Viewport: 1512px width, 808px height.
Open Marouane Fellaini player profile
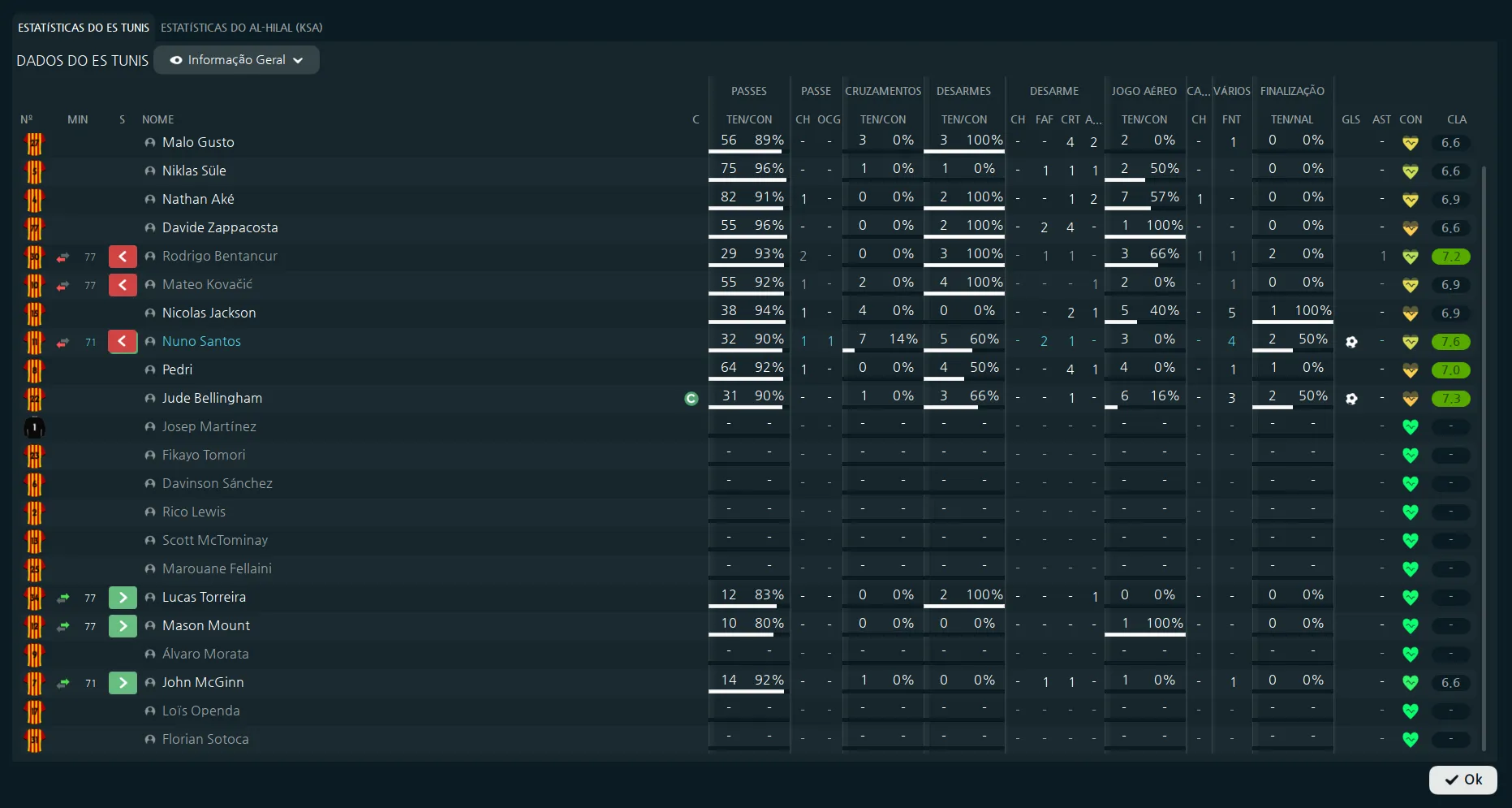coord(217,568)
